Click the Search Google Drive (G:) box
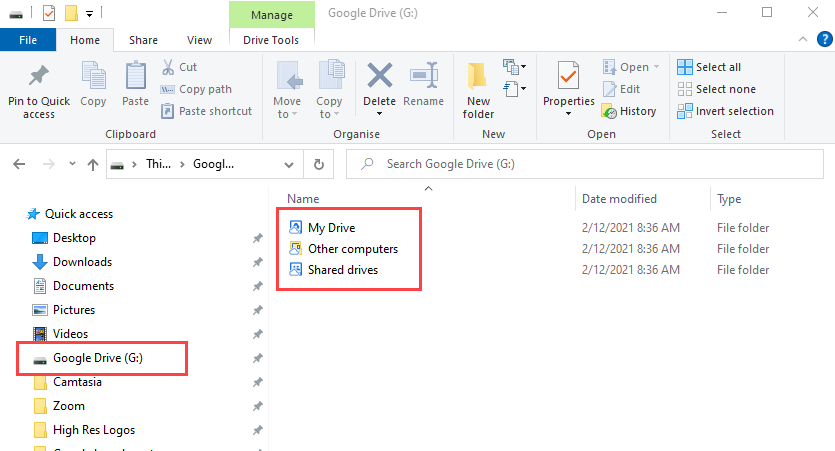 click(x=585, y=164)
